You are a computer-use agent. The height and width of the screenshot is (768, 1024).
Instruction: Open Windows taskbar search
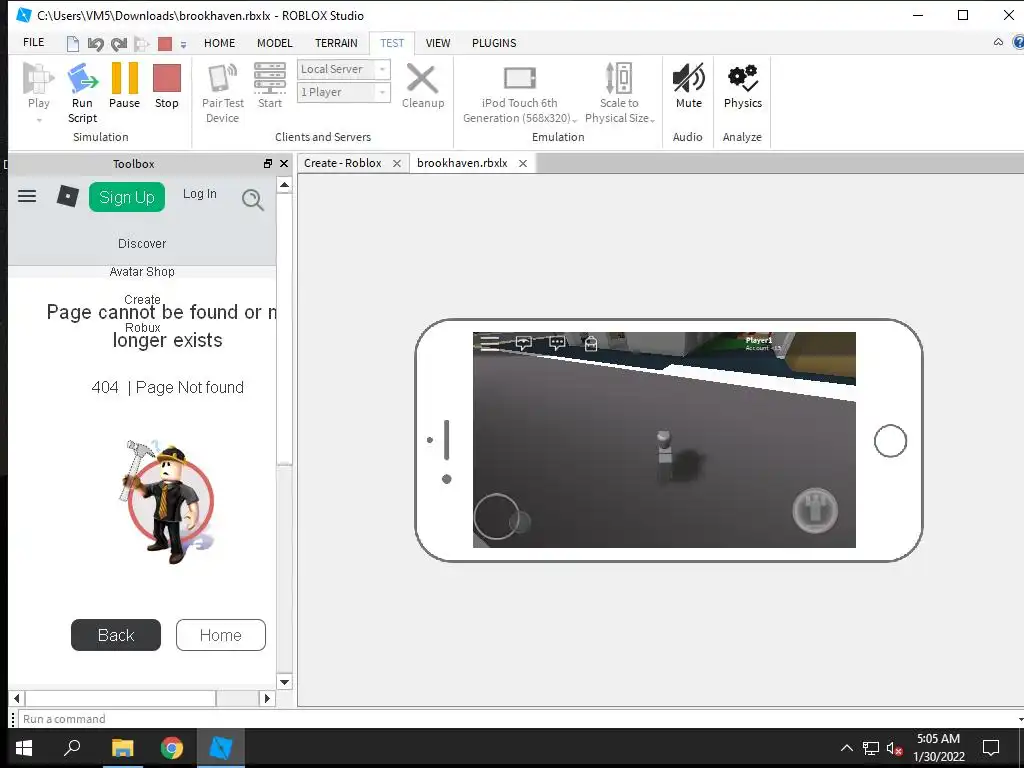point(72,747)
